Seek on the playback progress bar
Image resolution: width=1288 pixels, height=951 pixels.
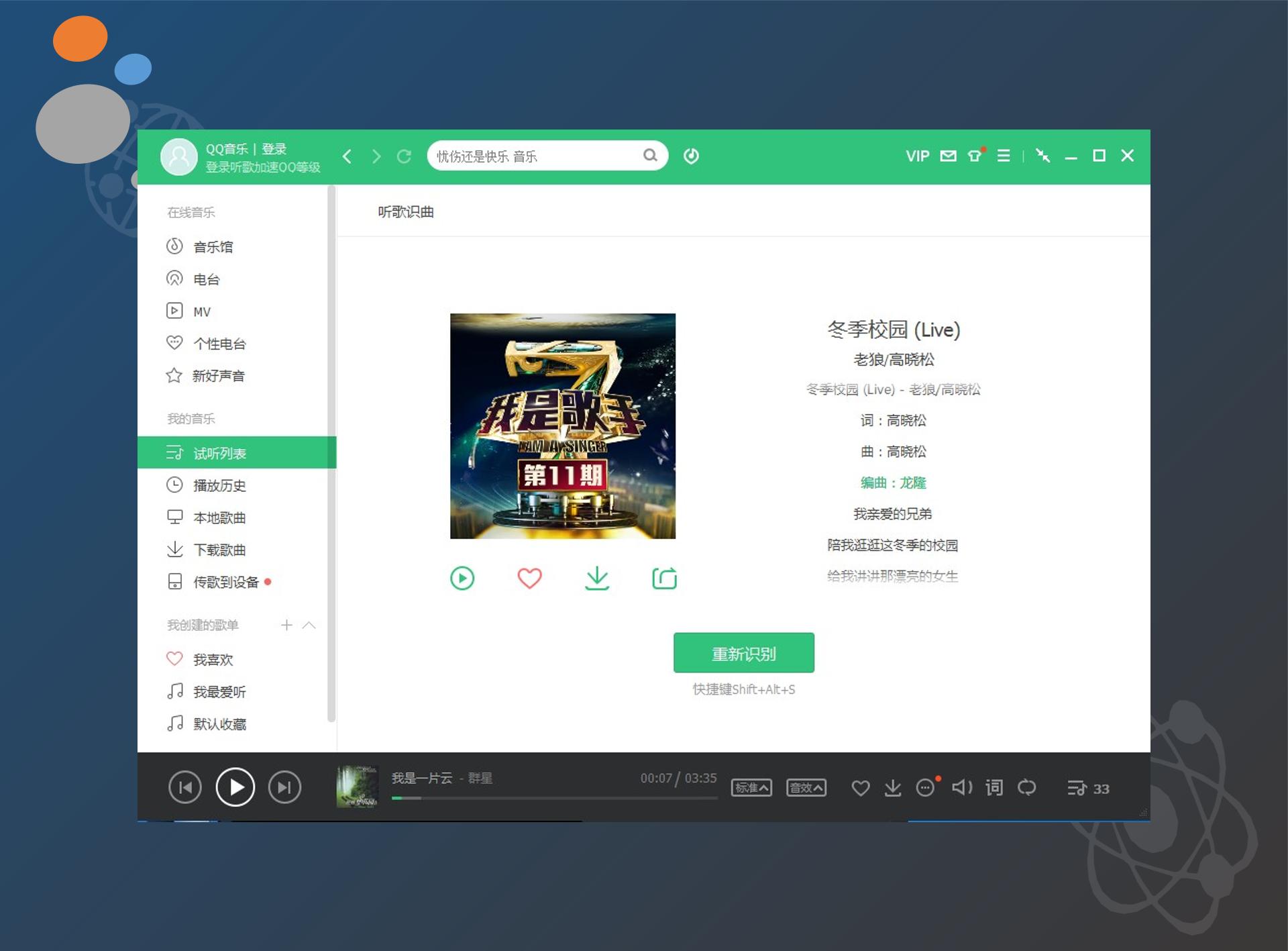[x=554, y=798]
